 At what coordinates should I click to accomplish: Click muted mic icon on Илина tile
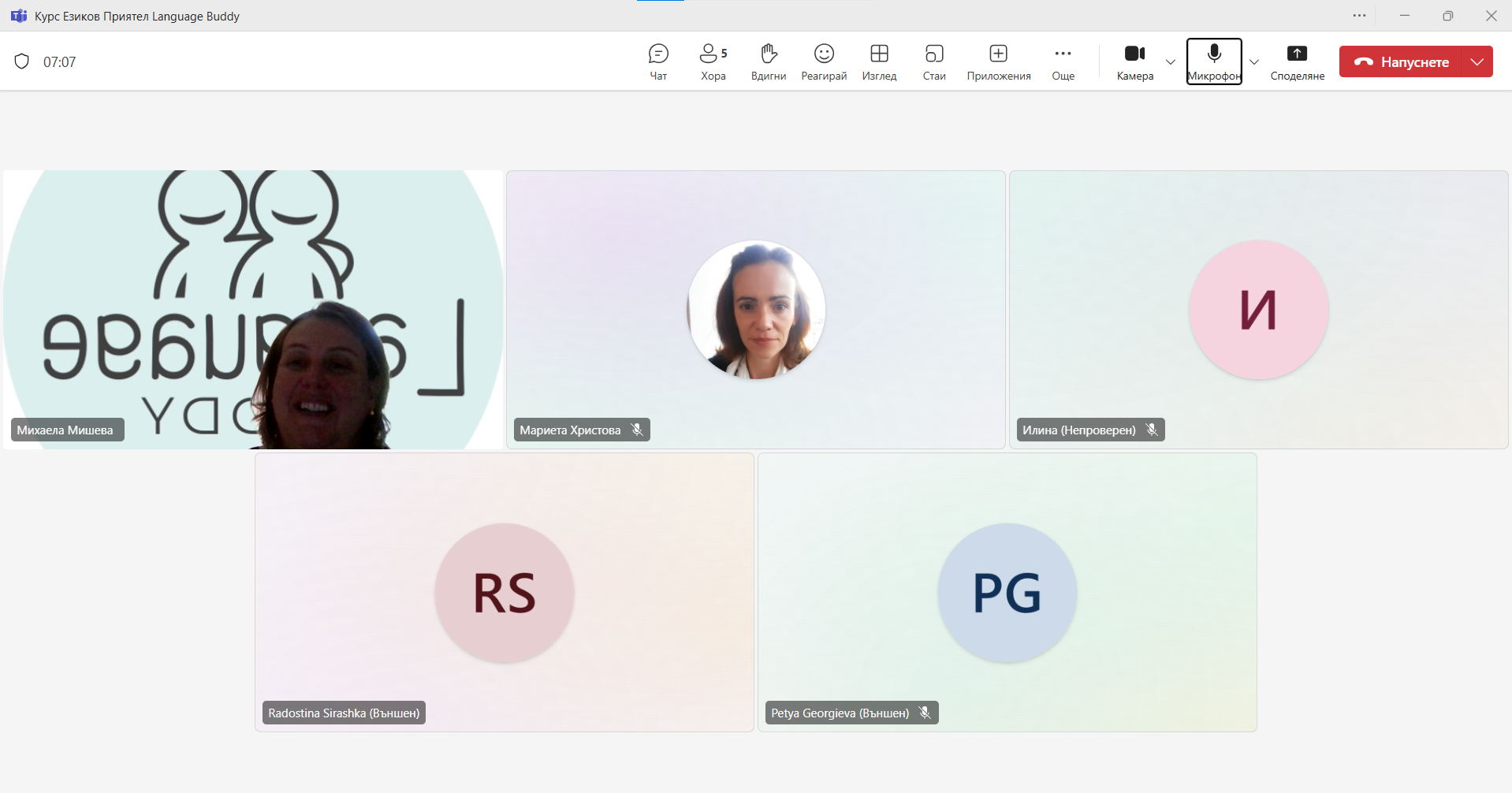point(1152,430)
